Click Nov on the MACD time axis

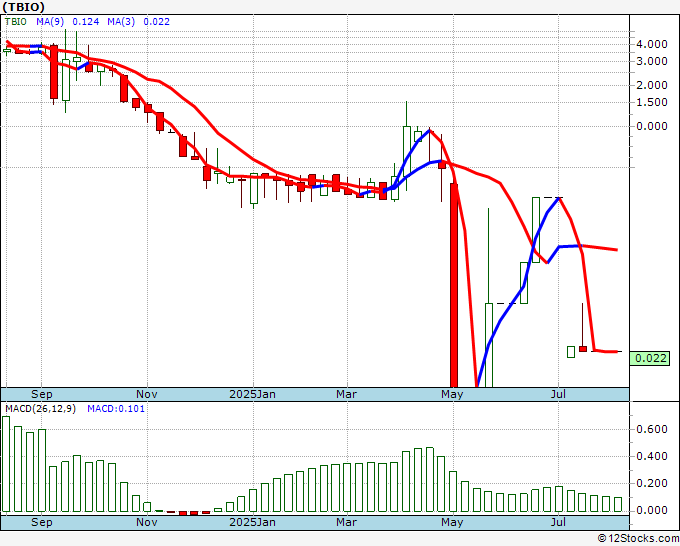click(x=147, y=522)
